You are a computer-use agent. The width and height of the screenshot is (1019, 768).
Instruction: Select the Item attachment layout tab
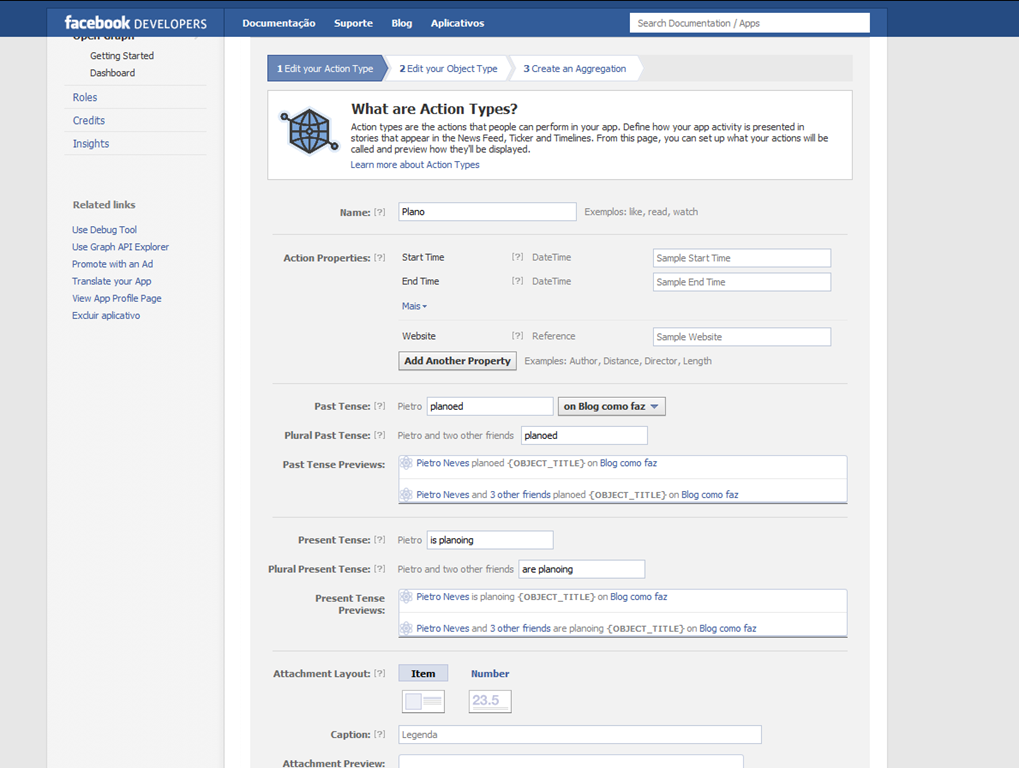[423, 674]
